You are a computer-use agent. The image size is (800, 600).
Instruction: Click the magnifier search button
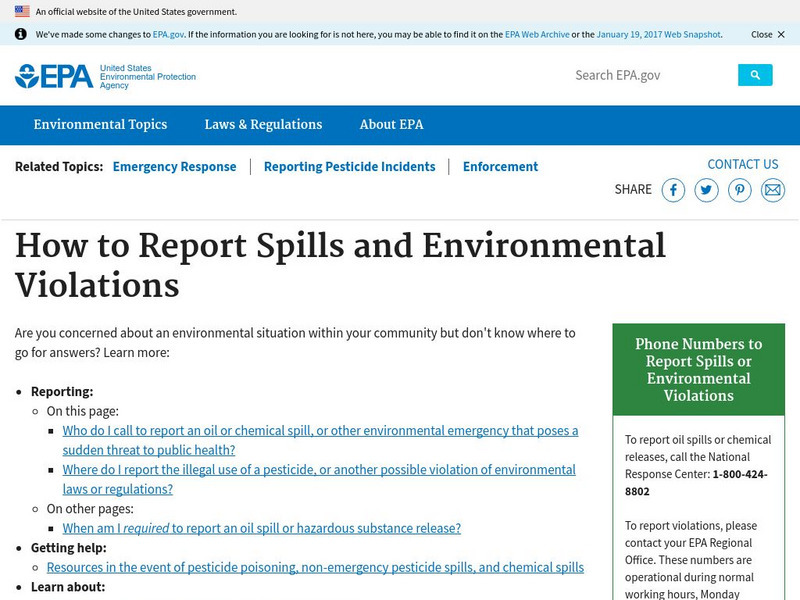[755, 75]
